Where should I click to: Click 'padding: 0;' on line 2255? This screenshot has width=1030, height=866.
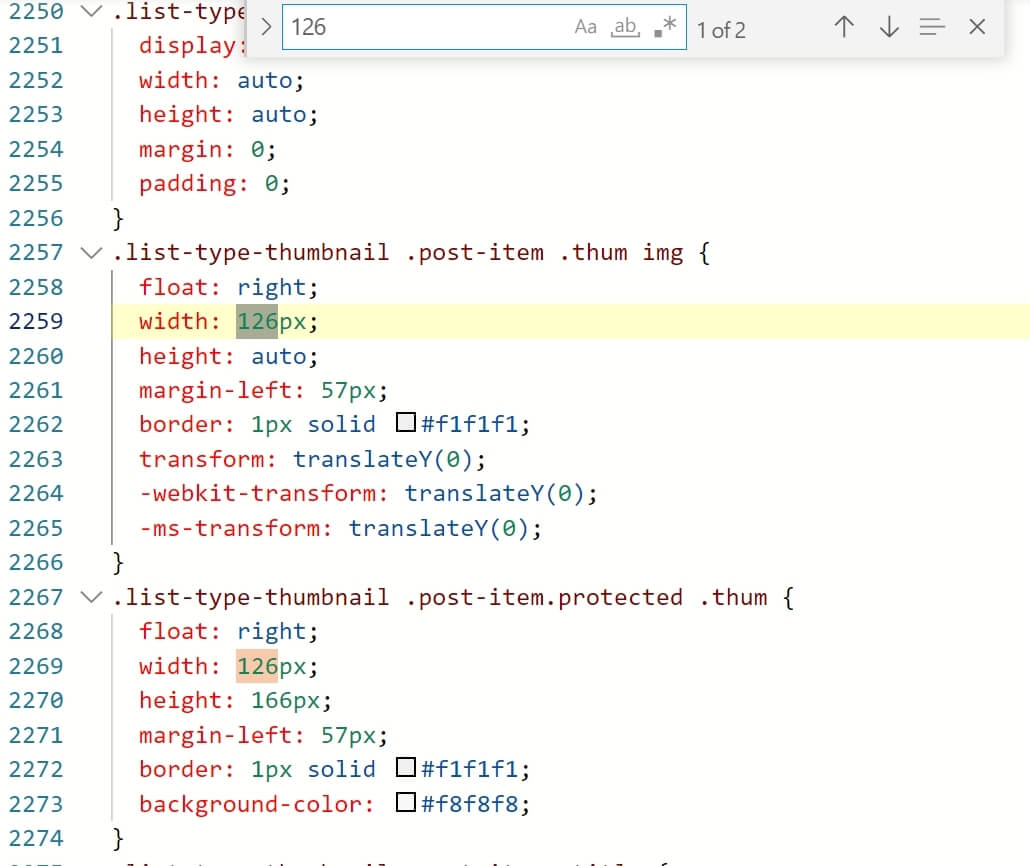[x=214, y=183]
